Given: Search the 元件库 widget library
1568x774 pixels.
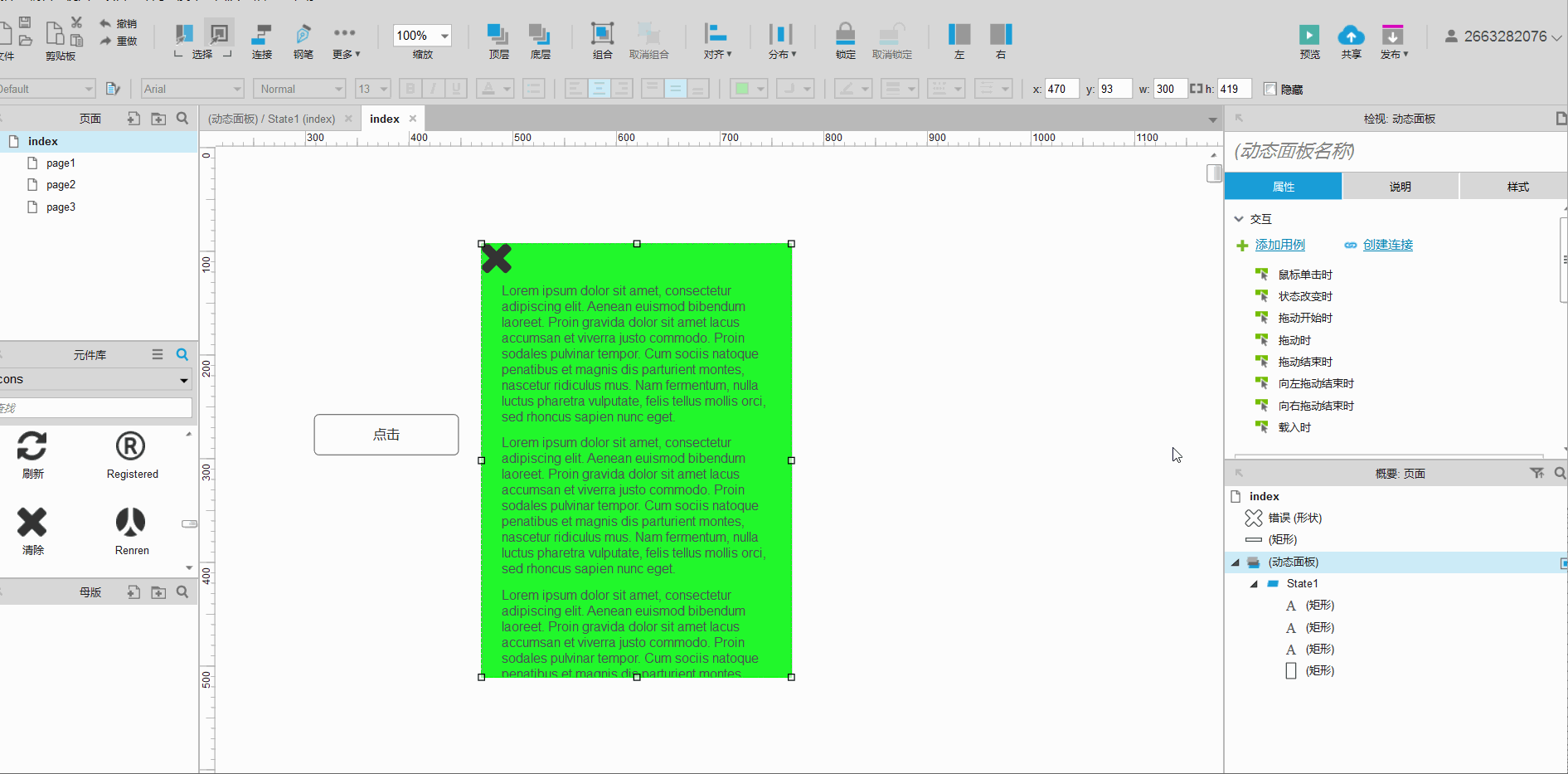Looking at the screenshot, I should tap(182, 354).
